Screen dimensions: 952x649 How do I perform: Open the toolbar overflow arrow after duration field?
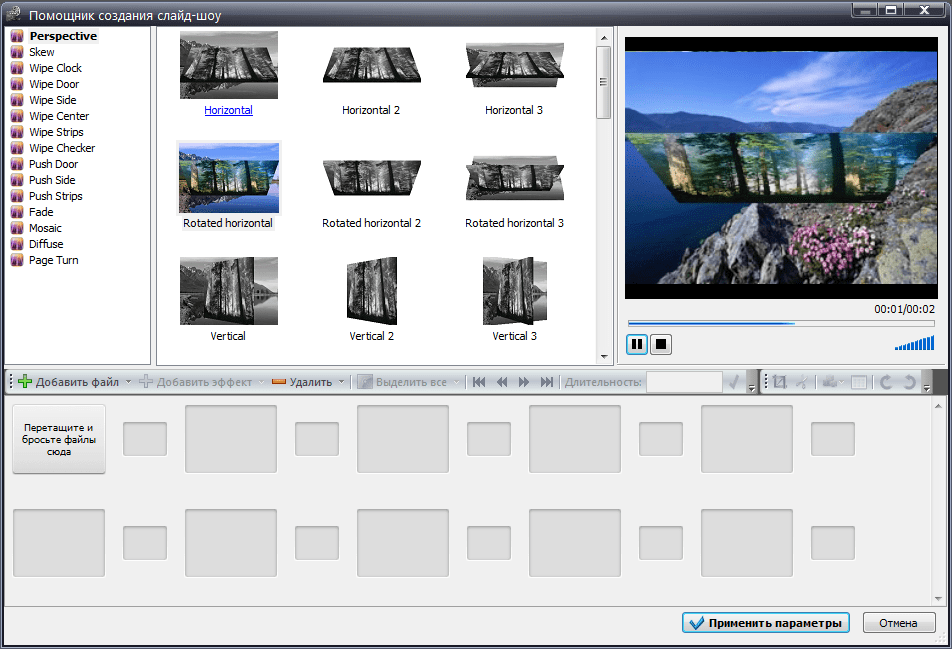(x=752, y=387)
